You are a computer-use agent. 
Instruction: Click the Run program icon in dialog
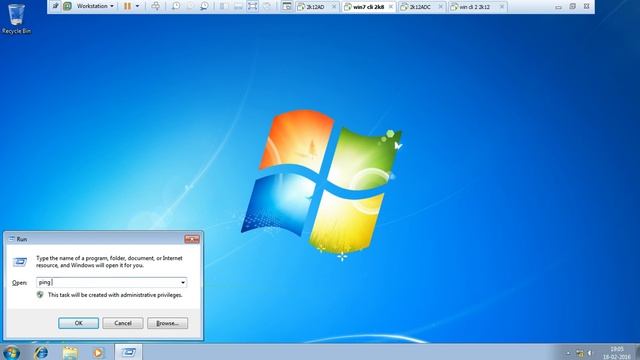point(20,262)
